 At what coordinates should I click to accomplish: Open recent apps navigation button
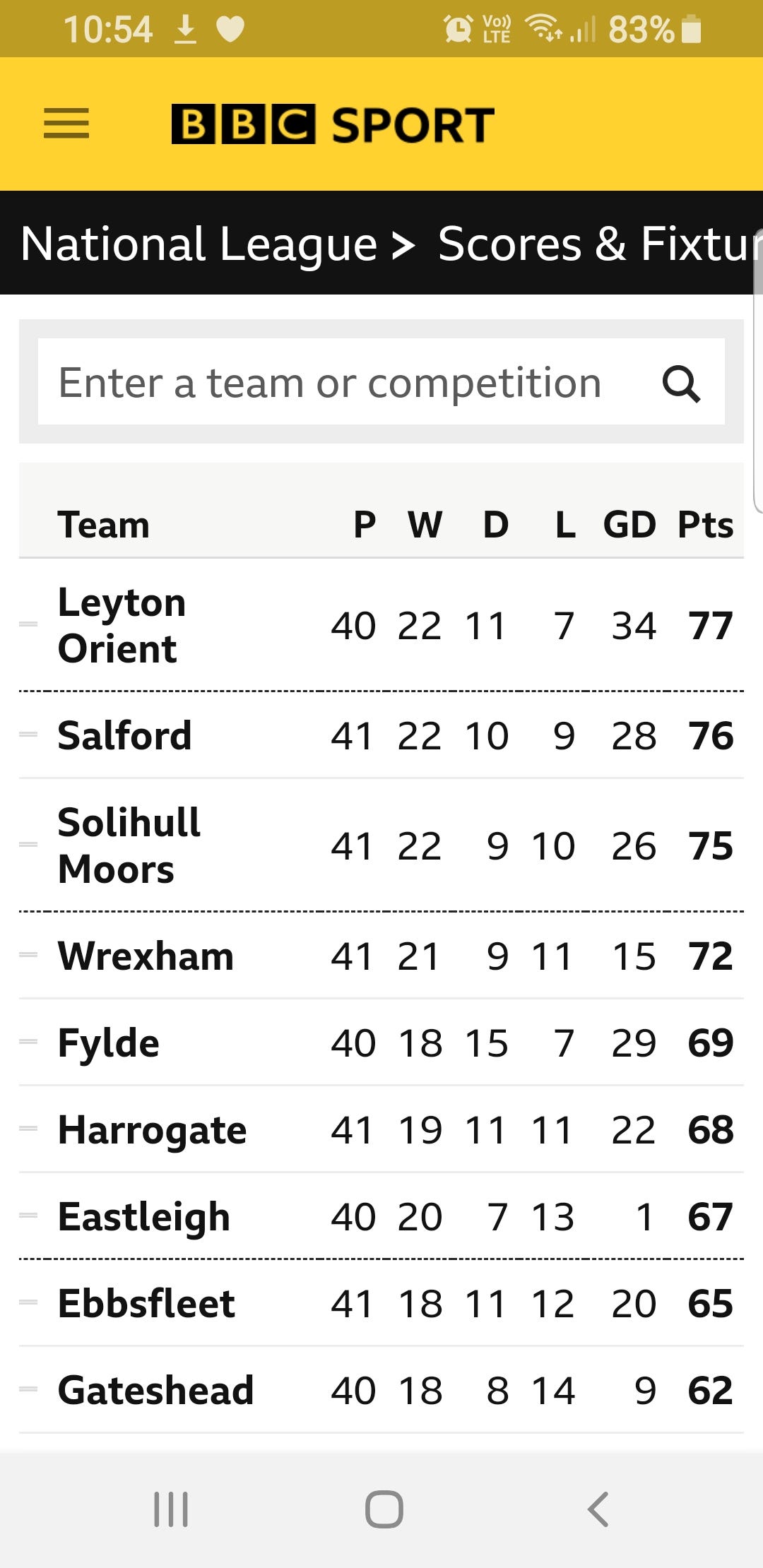click(171, 1509)
